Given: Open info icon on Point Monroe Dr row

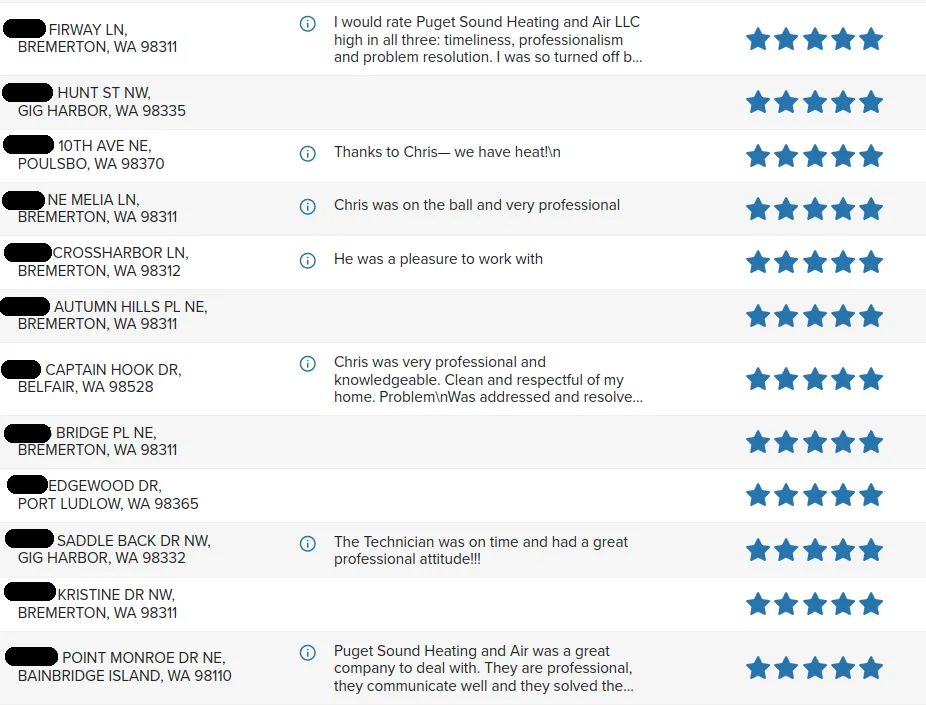Looking at the screenshot, I should [x=308, y=652].
